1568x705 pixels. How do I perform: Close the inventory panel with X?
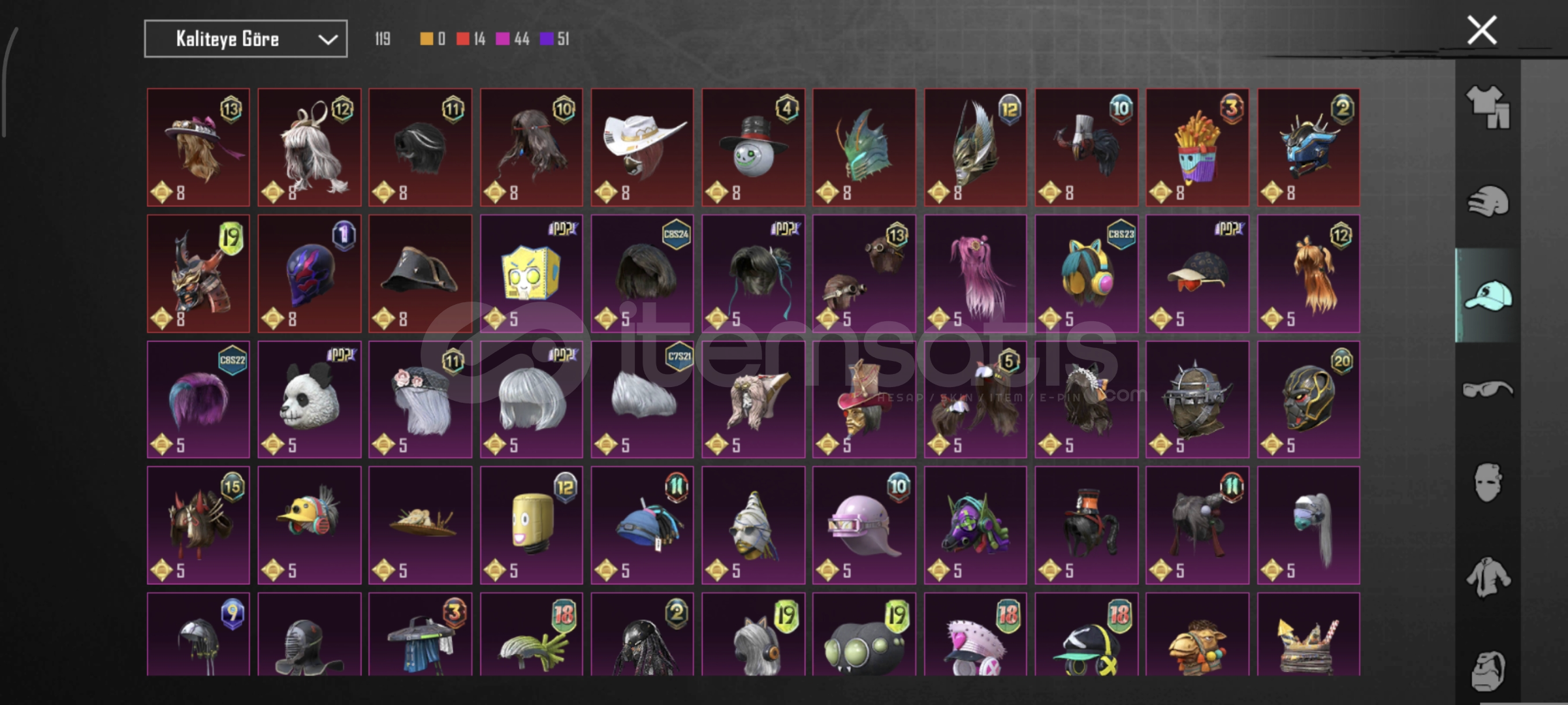1482,30
